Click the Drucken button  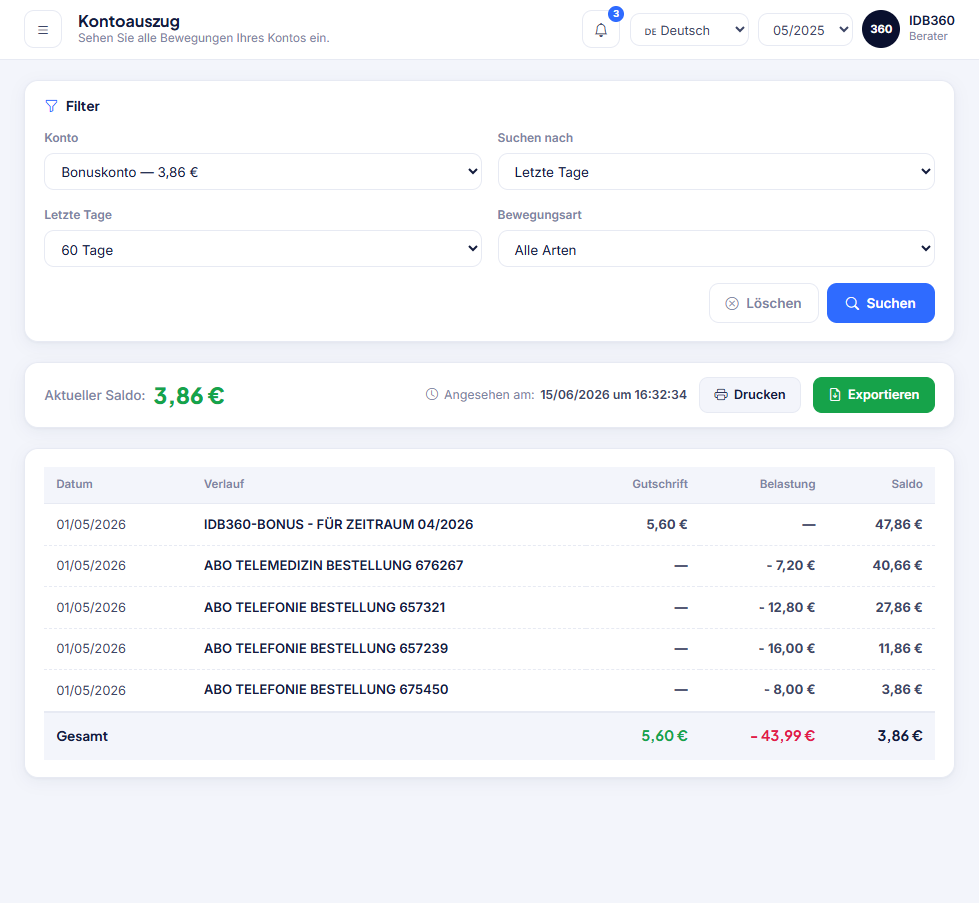(750, 395)
